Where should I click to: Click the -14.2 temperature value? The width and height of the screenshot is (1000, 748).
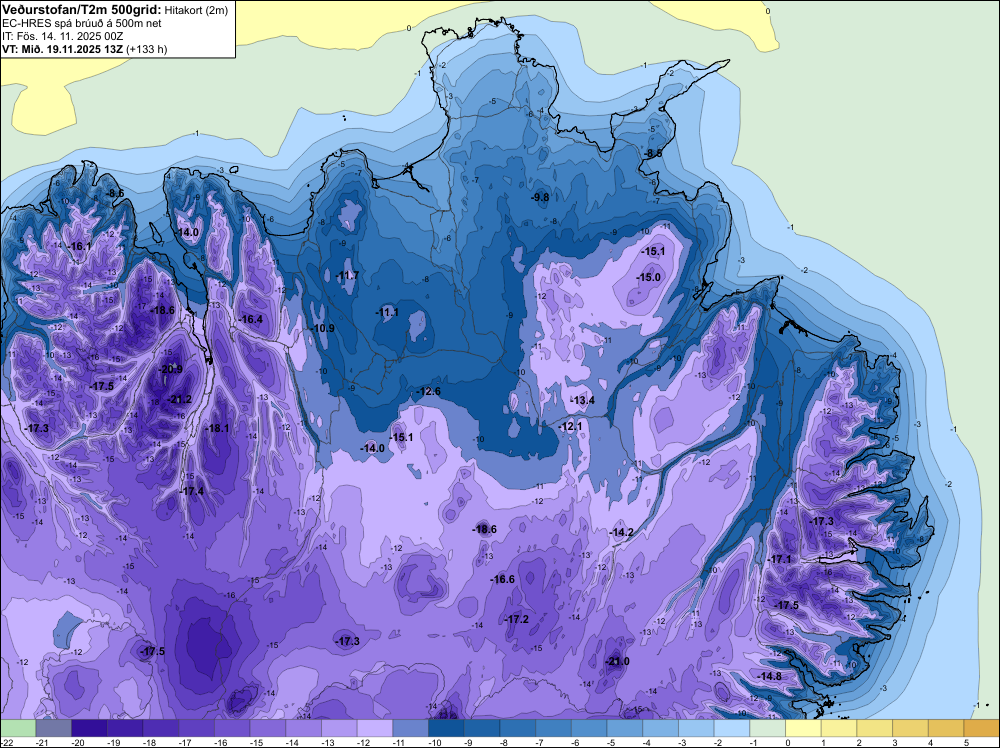tap(621, 532)
